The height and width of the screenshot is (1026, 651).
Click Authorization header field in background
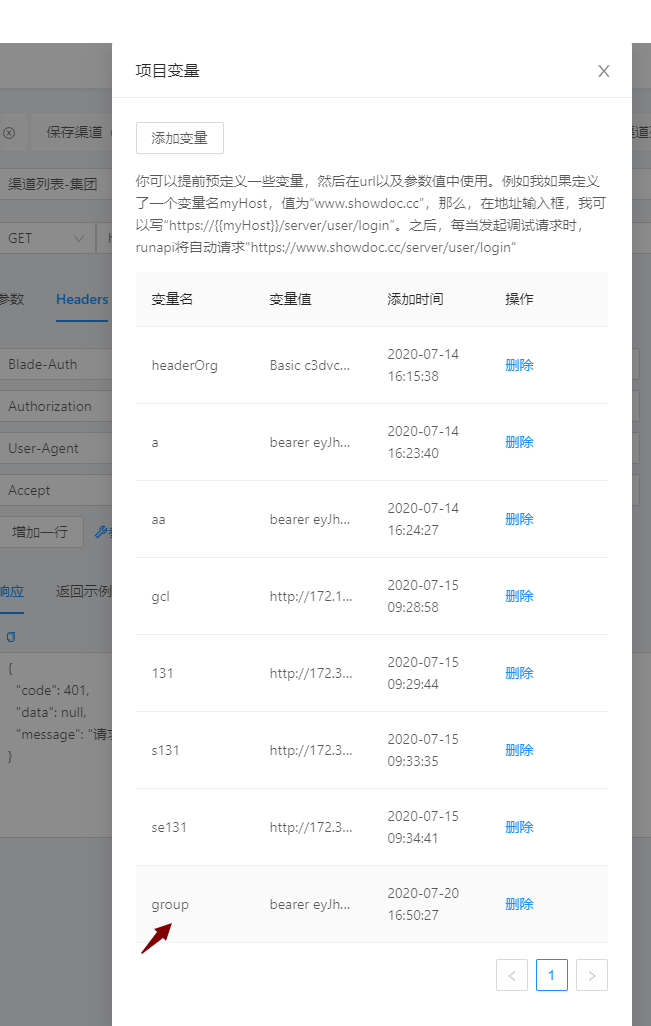[56, 406]
